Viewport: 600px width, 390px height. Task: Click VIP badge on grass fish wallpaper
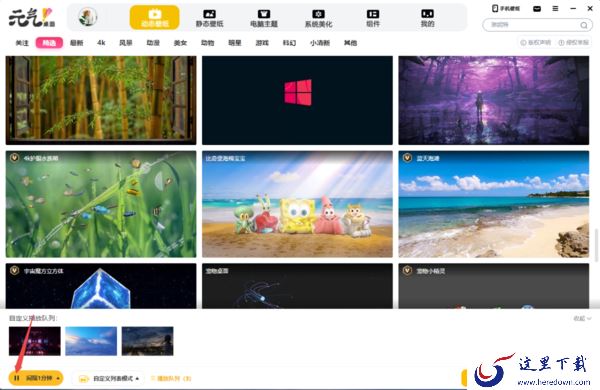(15, 158)
